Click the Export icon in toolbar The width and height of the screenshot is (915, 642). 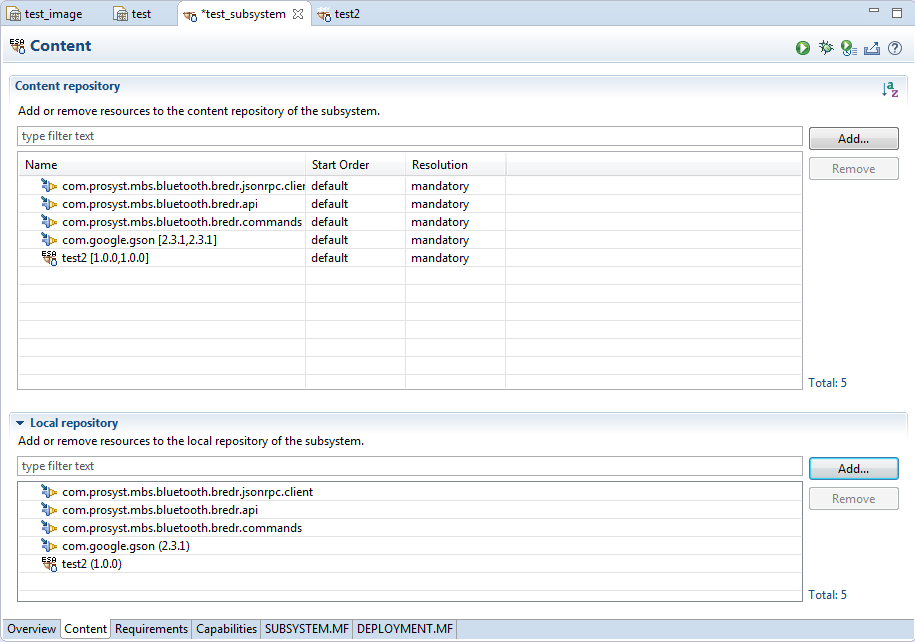[871, 47]
